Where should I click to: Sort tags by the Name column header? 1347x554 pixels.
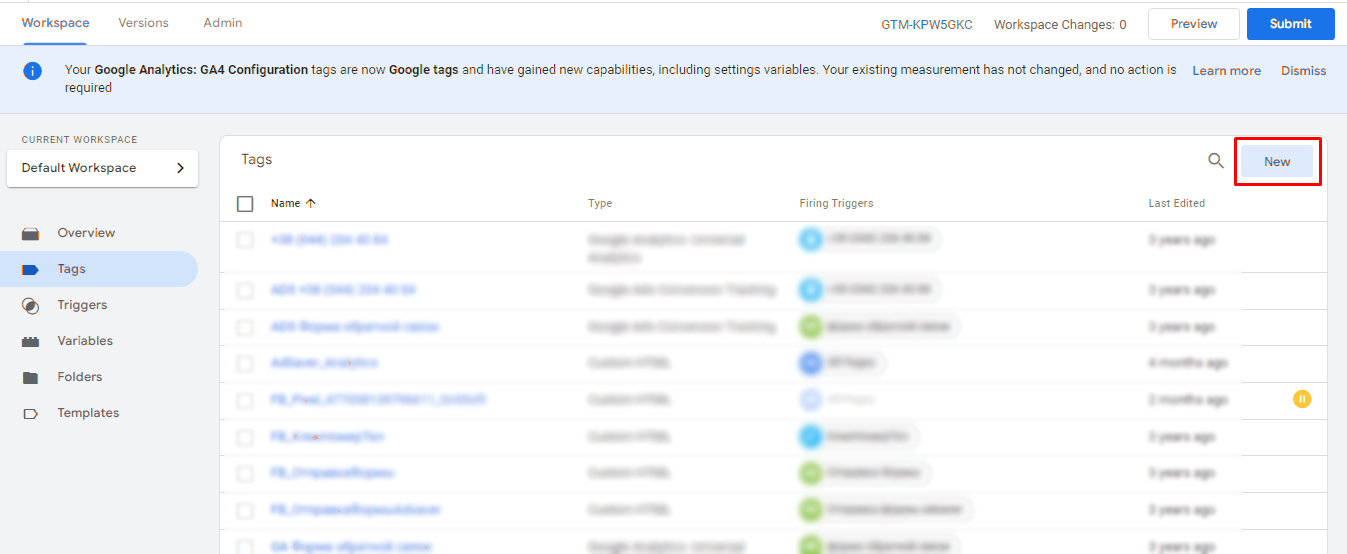point(285,203)
